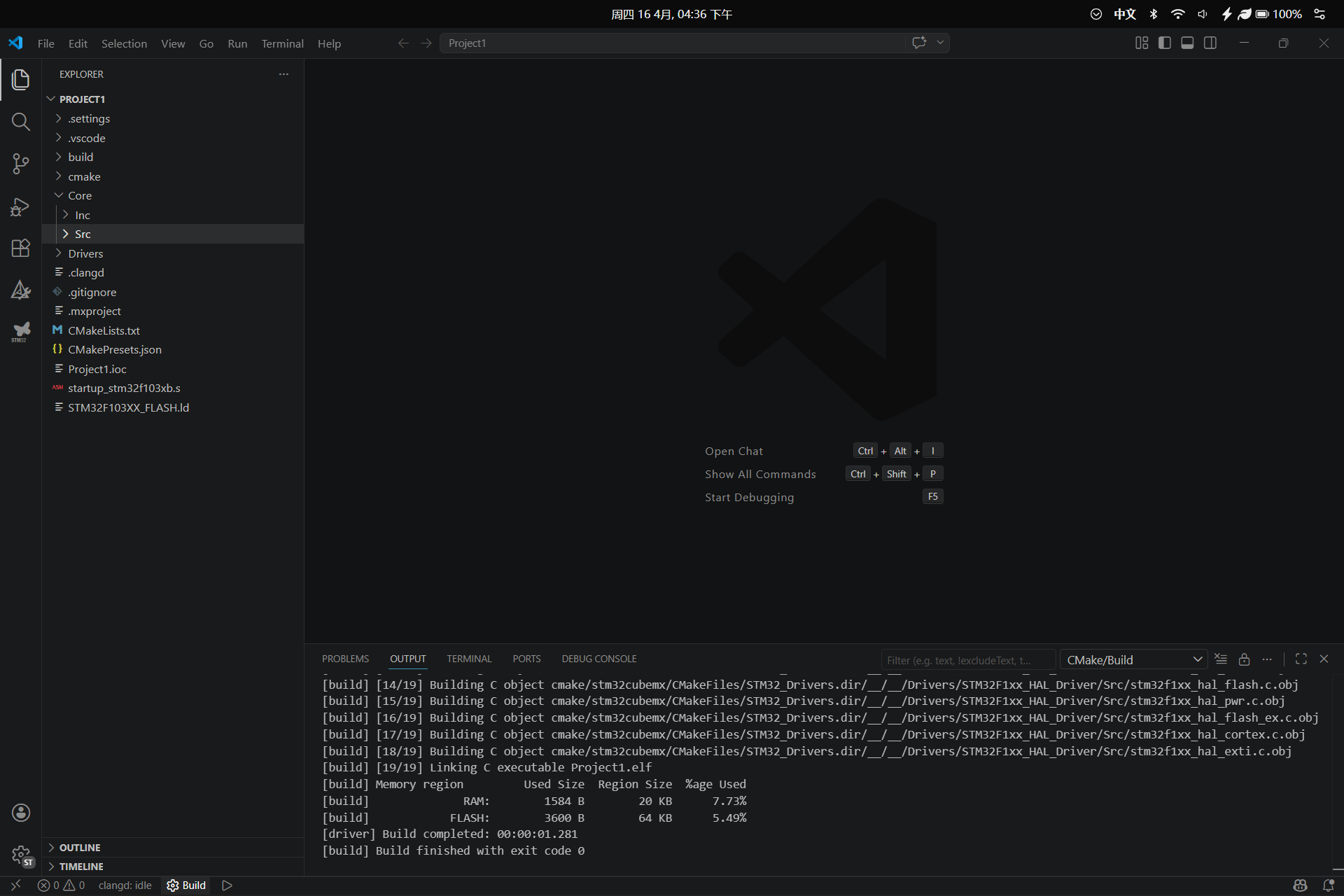Screen dimensions: 1344x896
Task: Click the Customize Layout icon
Action: click(1142, 43)
